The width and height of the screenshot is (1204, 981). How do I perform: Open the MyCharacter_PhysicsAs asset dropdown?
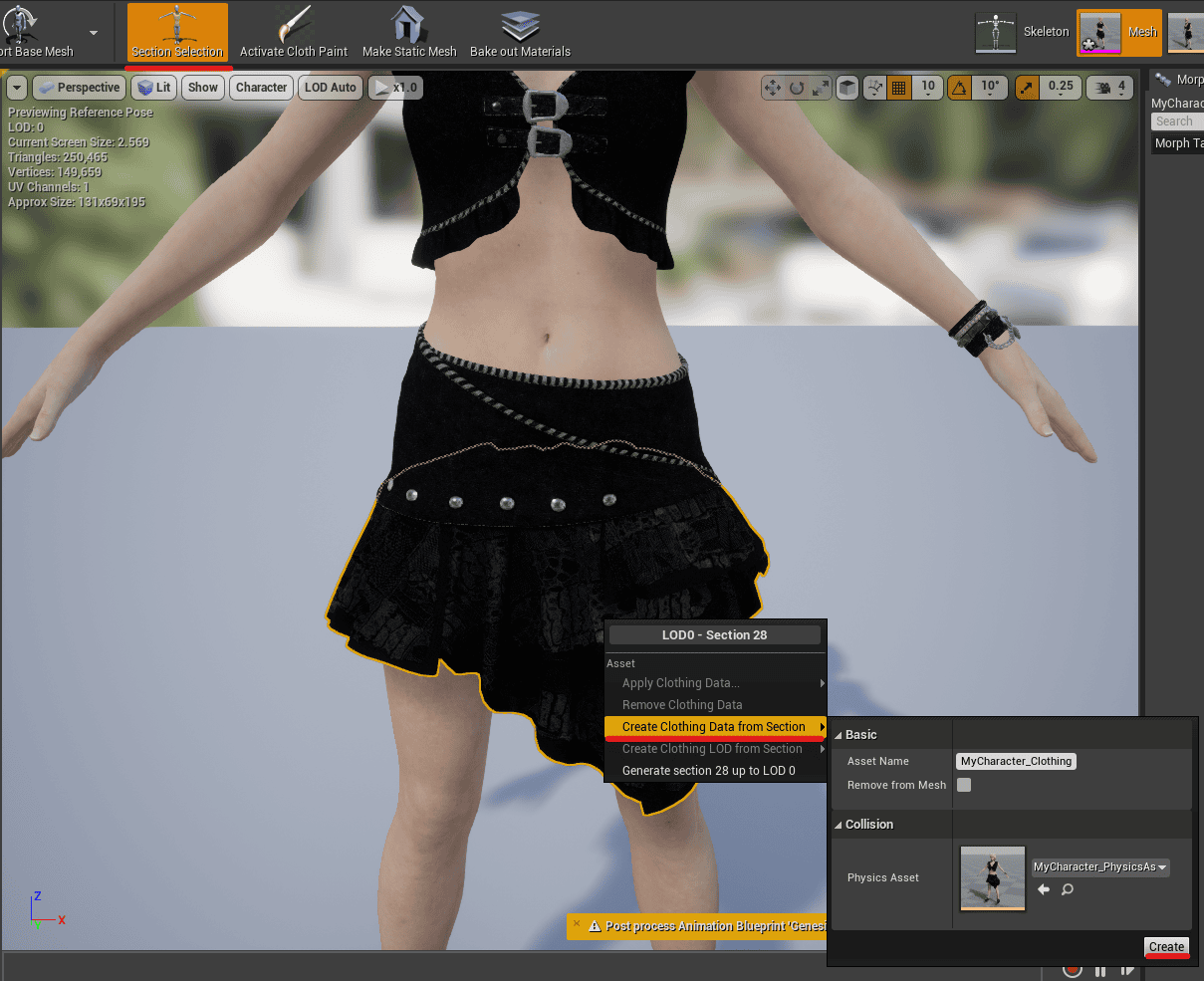[x=1099, y=867]
